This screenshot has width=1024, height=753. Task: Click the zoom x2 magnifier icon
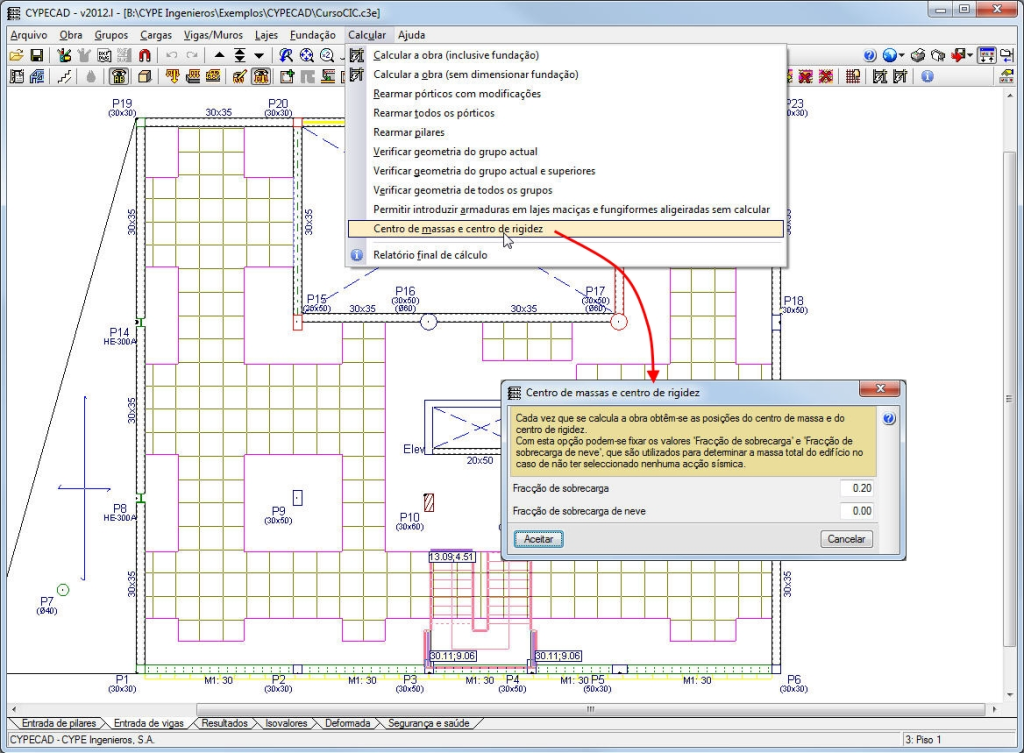[327, 56]
